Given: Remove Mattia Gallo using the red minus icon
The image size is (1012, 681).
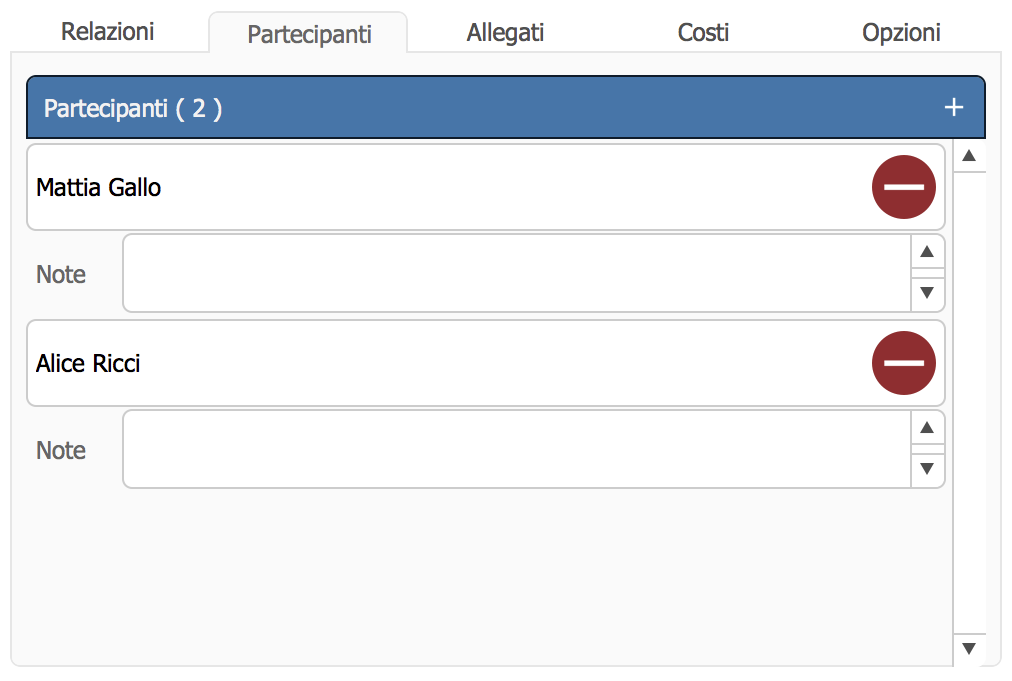Looking at the screenshot, I should (x=904, y=187).
